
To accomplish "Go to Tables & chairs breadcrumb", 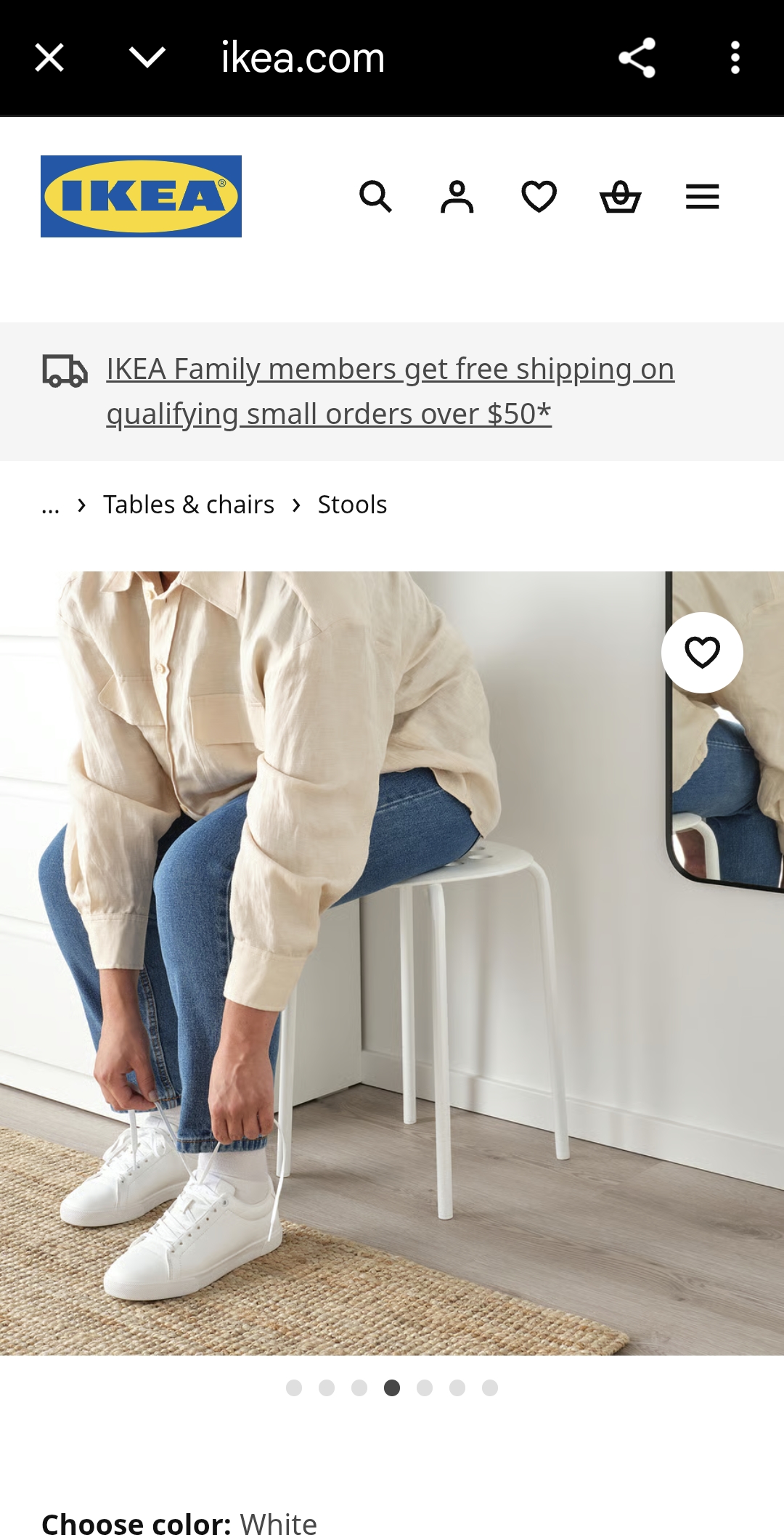I will pos(189,505).
